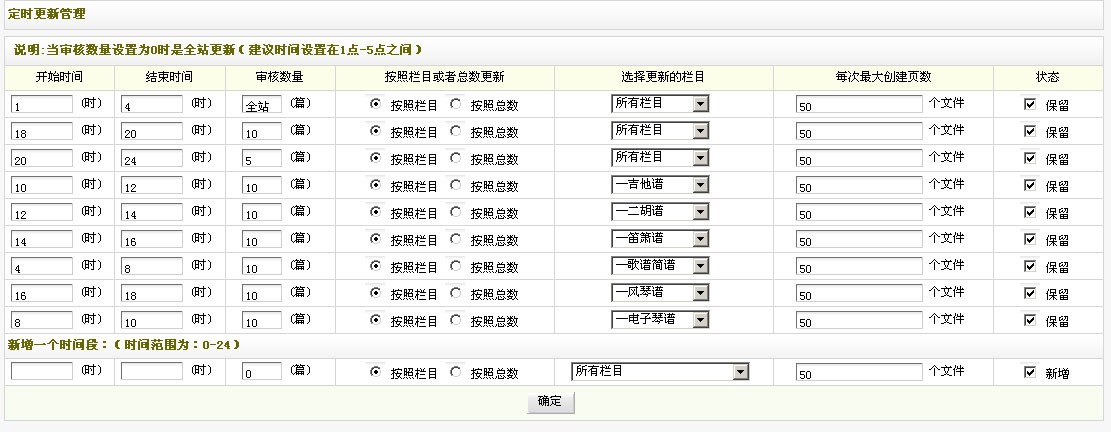1111x432 pixels.
Task: Toggle 保留 checkbox for the 一歌谱简谱 row
Action: coord(1030,266)
